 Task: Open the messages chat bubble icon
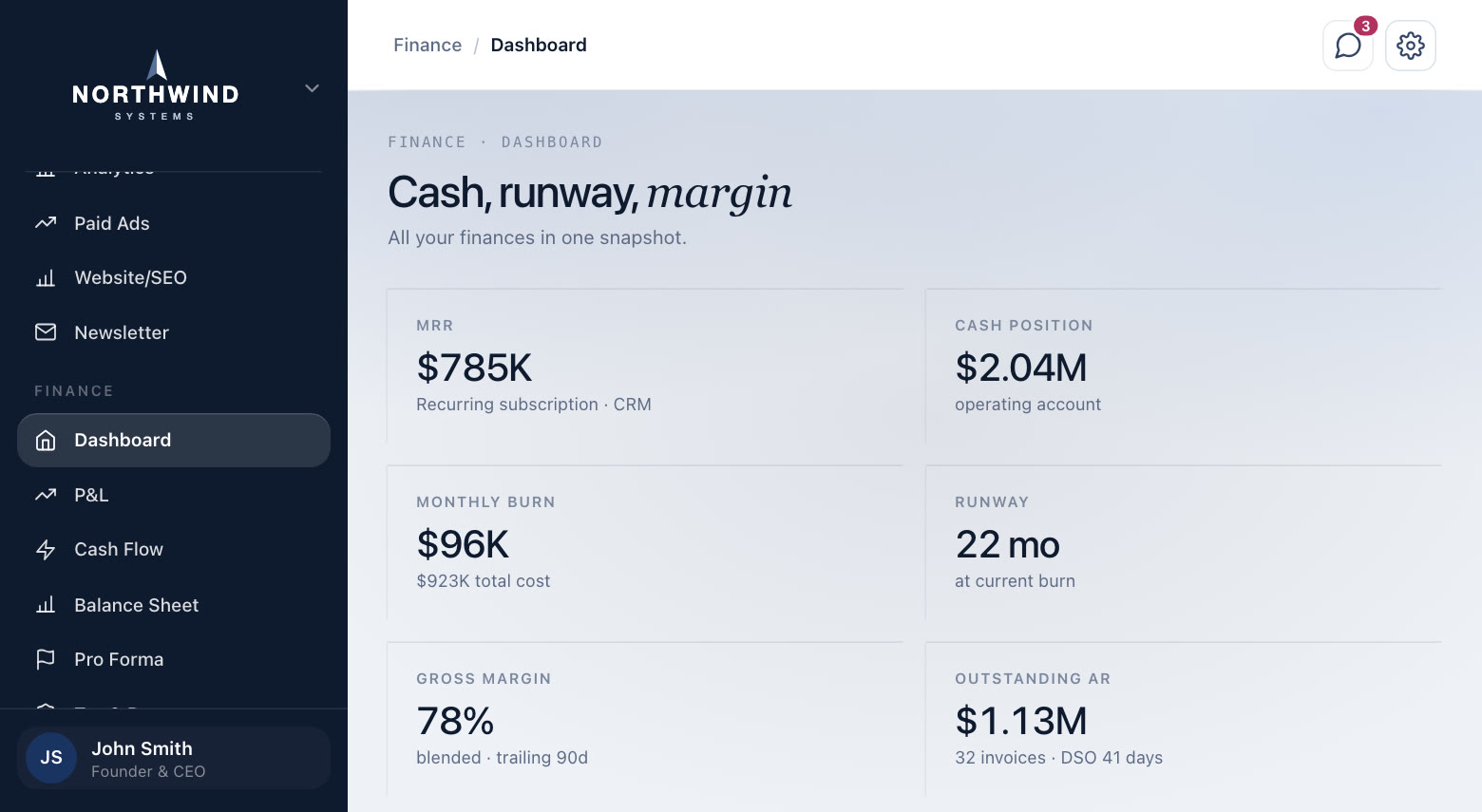[x=1347, y=46]
